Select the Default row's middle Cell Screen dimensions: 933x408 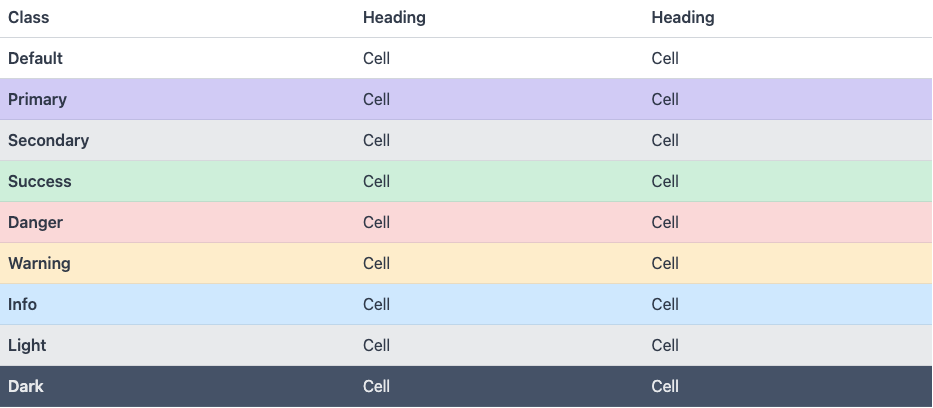click(377, 58)
